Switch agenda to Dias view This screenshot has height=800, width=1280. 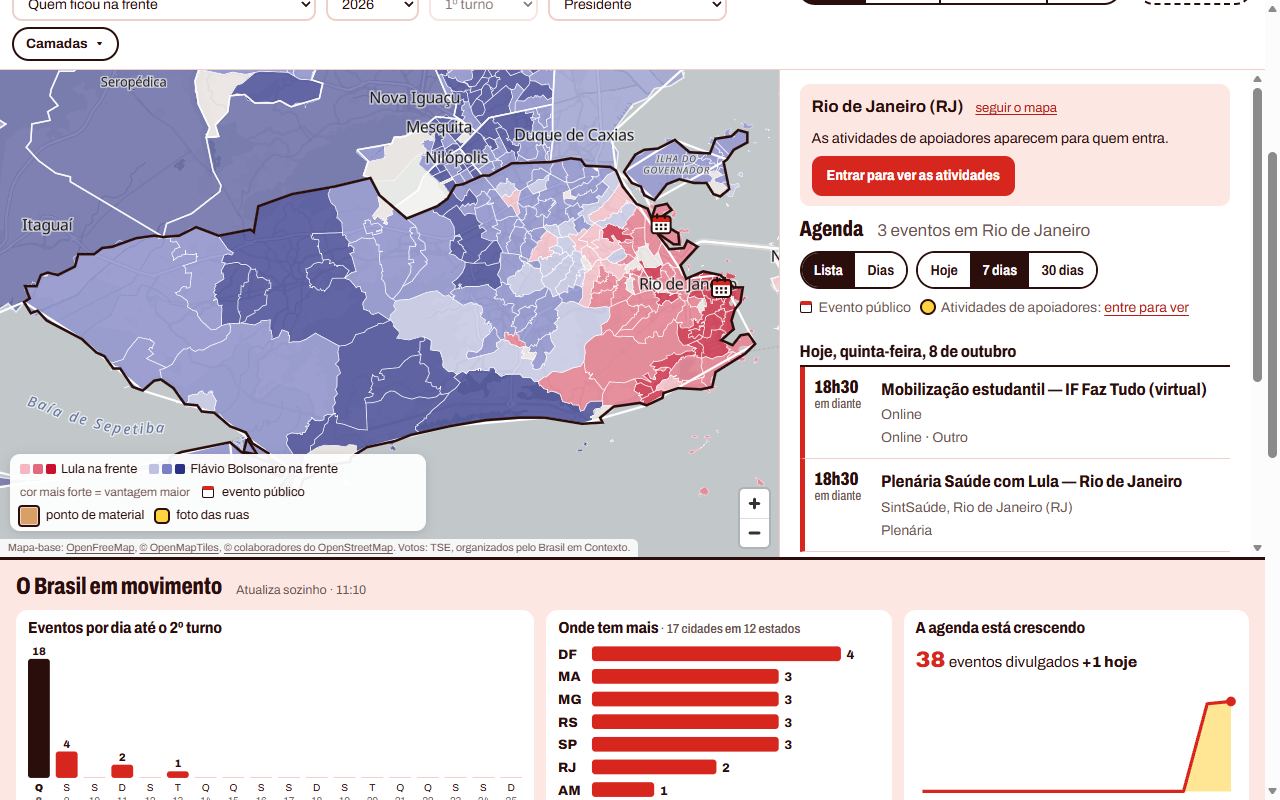click(881, 270)
